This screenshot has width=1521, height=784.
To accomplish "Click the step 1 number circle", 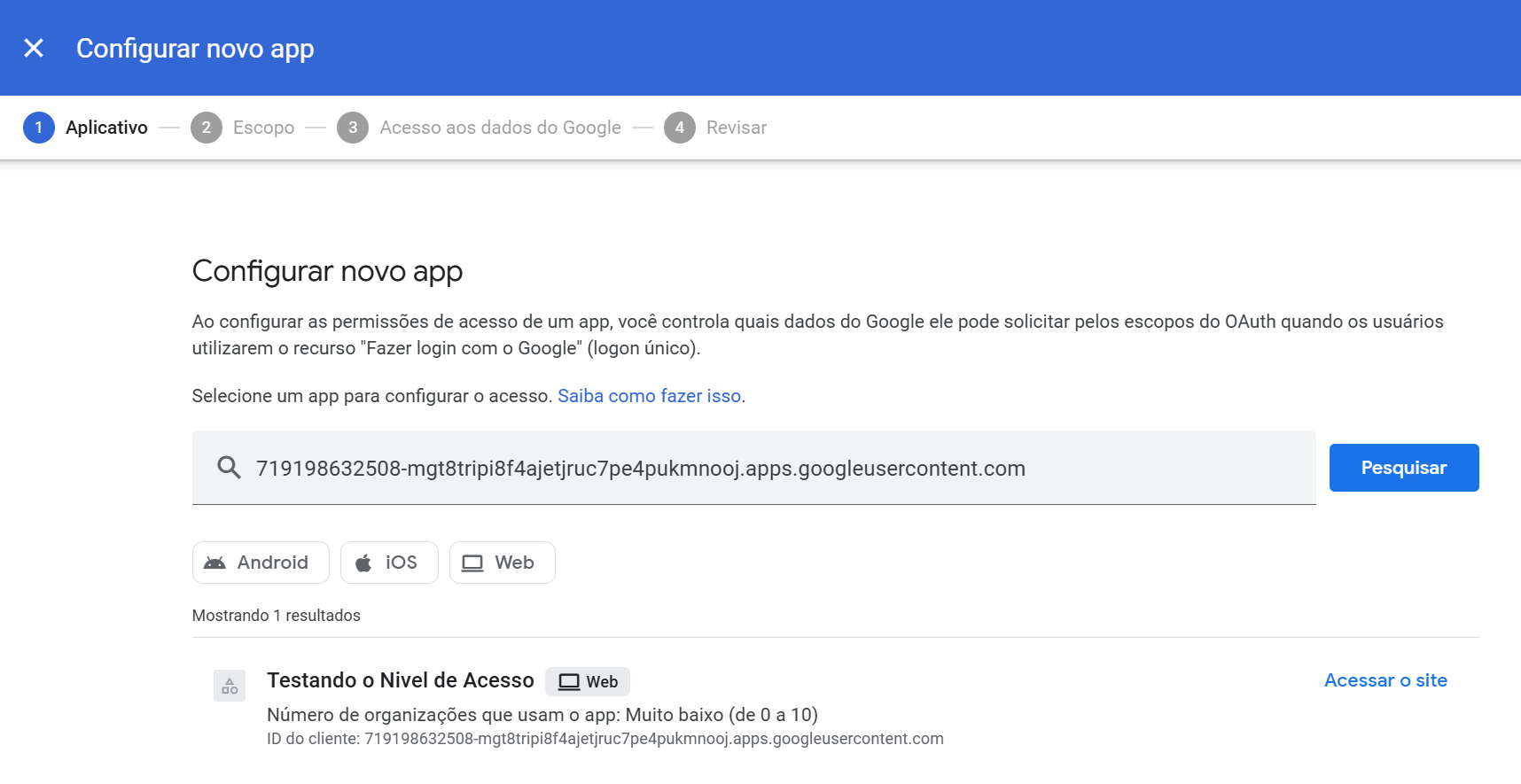I will [x=39, y=128].
